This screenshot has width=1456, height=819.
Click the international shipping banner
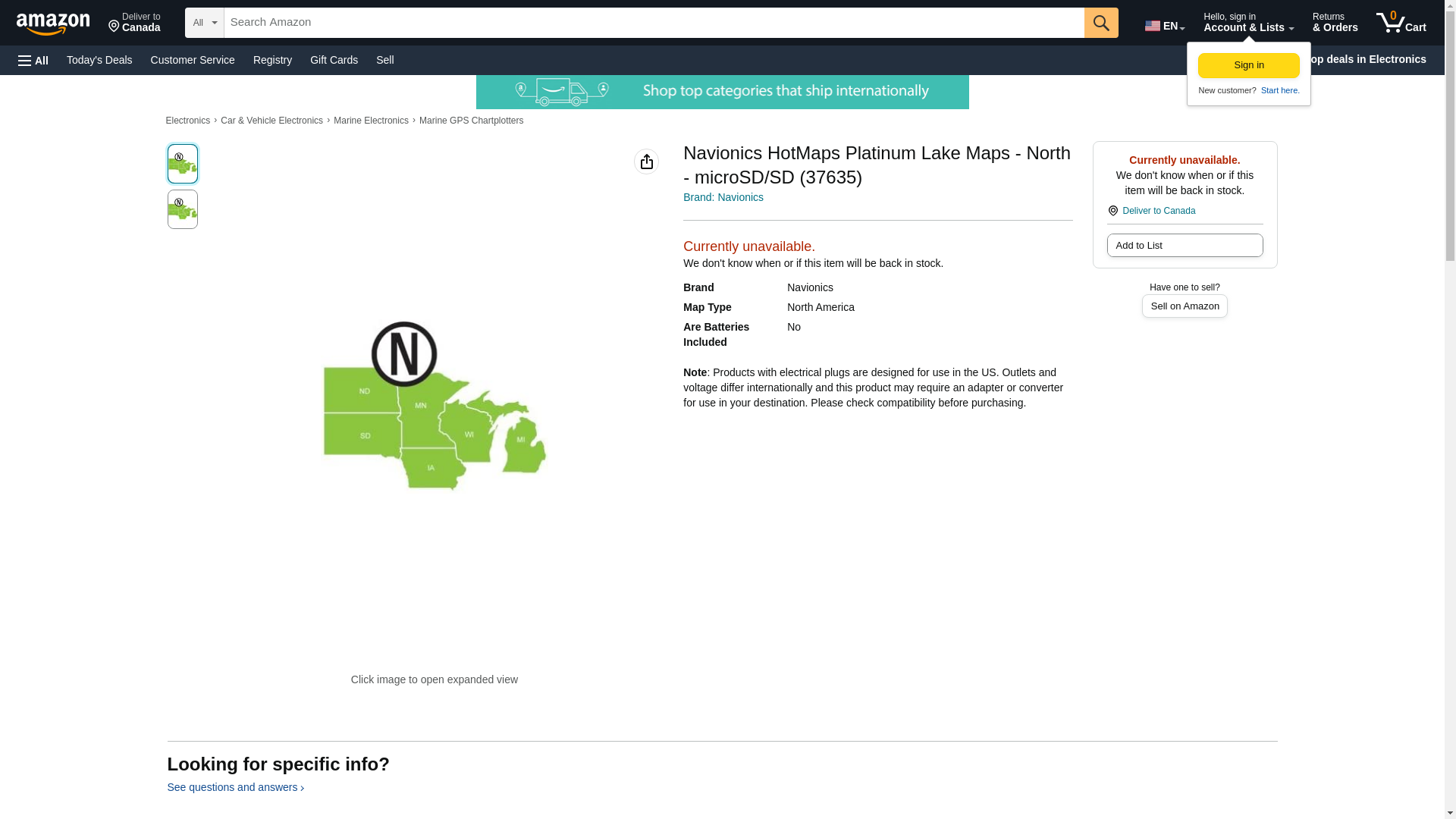[722, 92]
